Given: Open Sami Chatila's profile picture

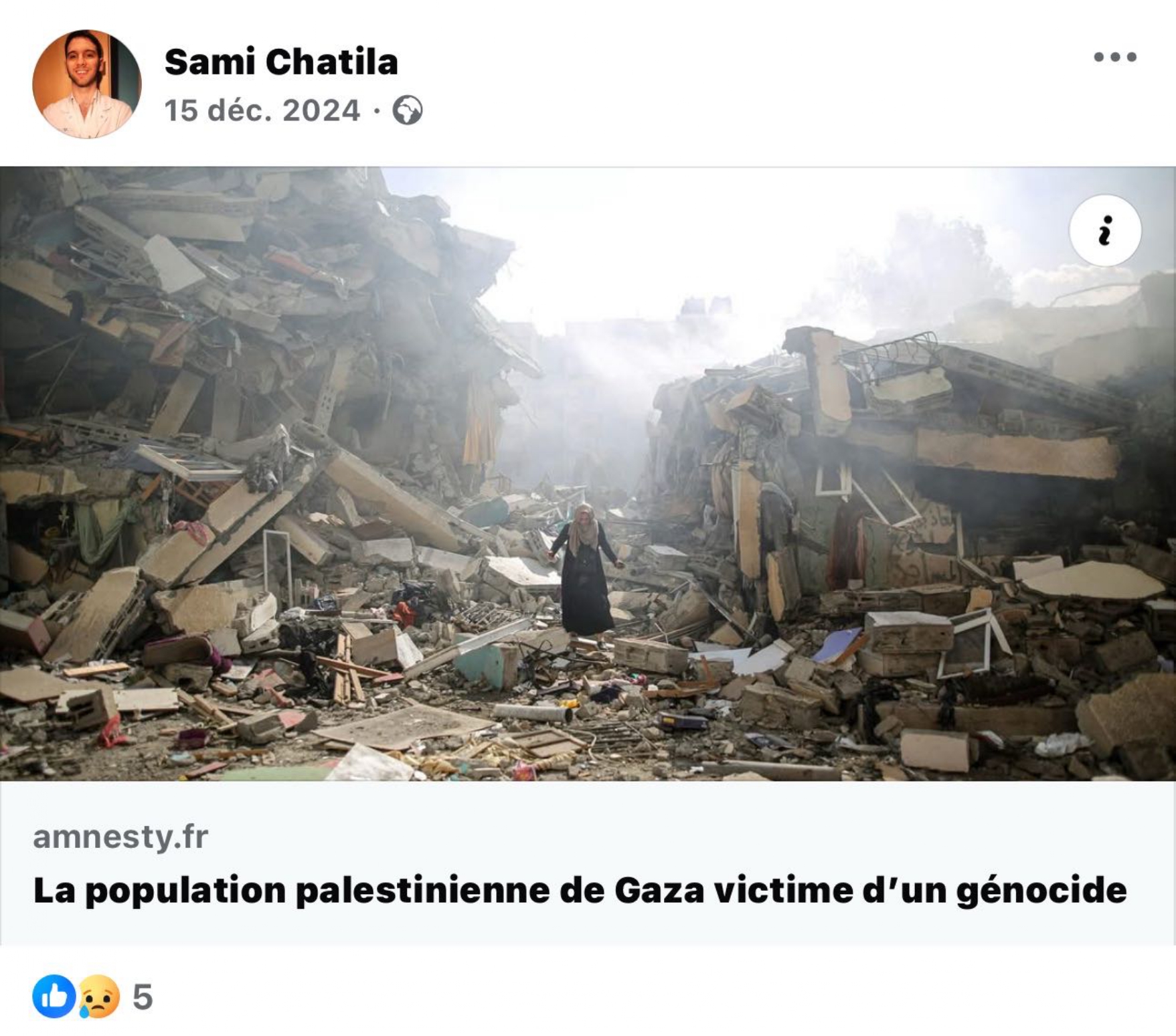Looking at the screenshot, I should (87, 84).
